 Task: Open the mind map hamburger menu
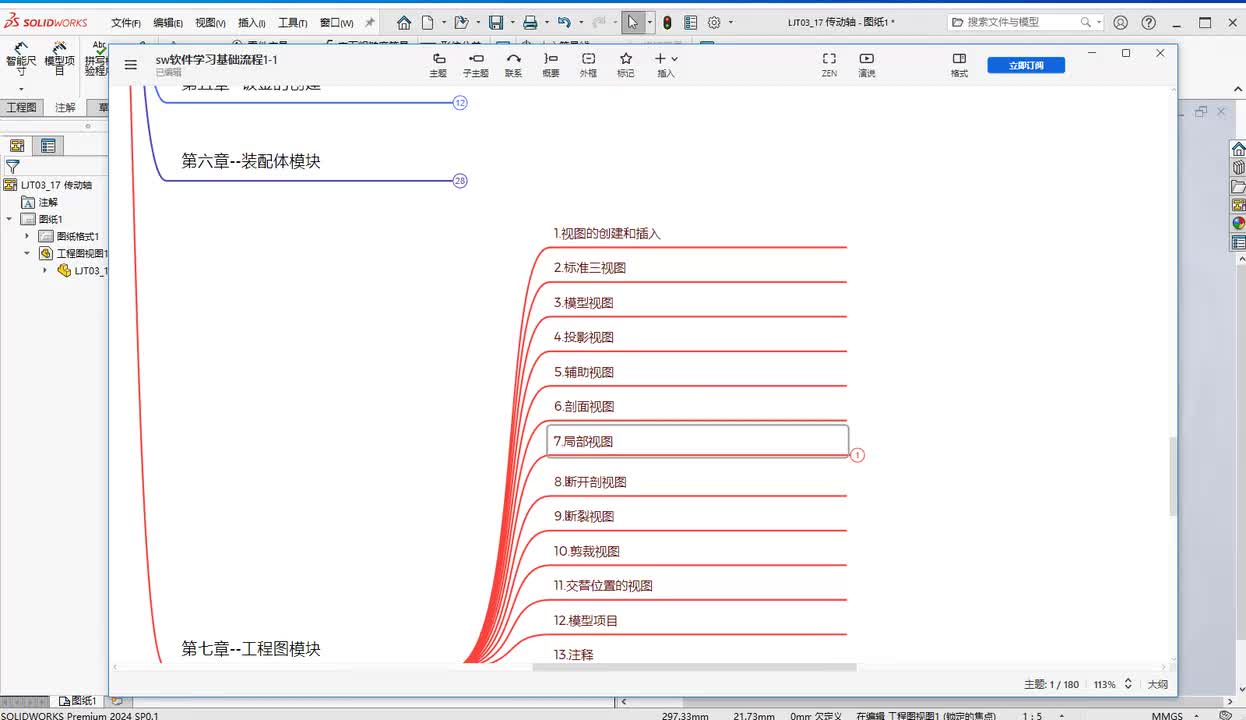coord(130,65)
